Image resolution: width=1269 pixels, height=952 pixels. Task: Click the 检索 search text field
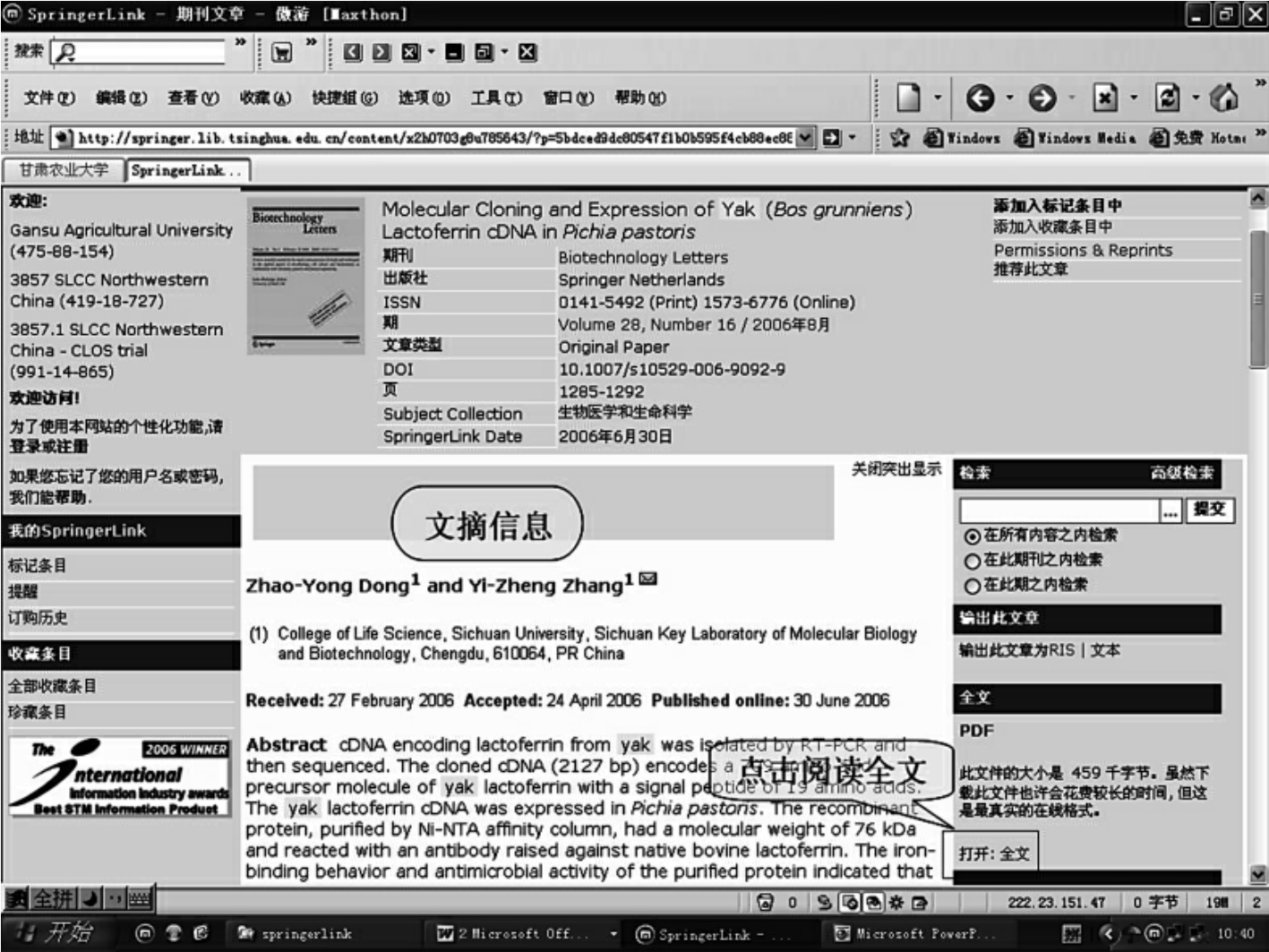1059,510
